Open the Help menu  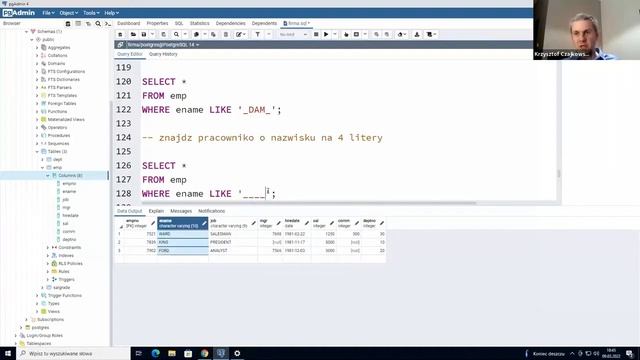click(x=111, y=13)
